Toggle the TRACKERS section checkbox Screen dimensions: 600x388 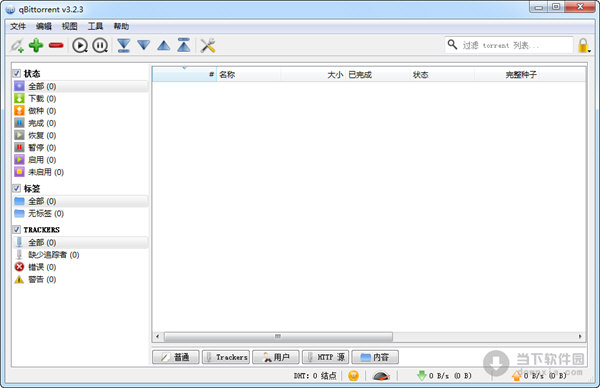point(17,230)
